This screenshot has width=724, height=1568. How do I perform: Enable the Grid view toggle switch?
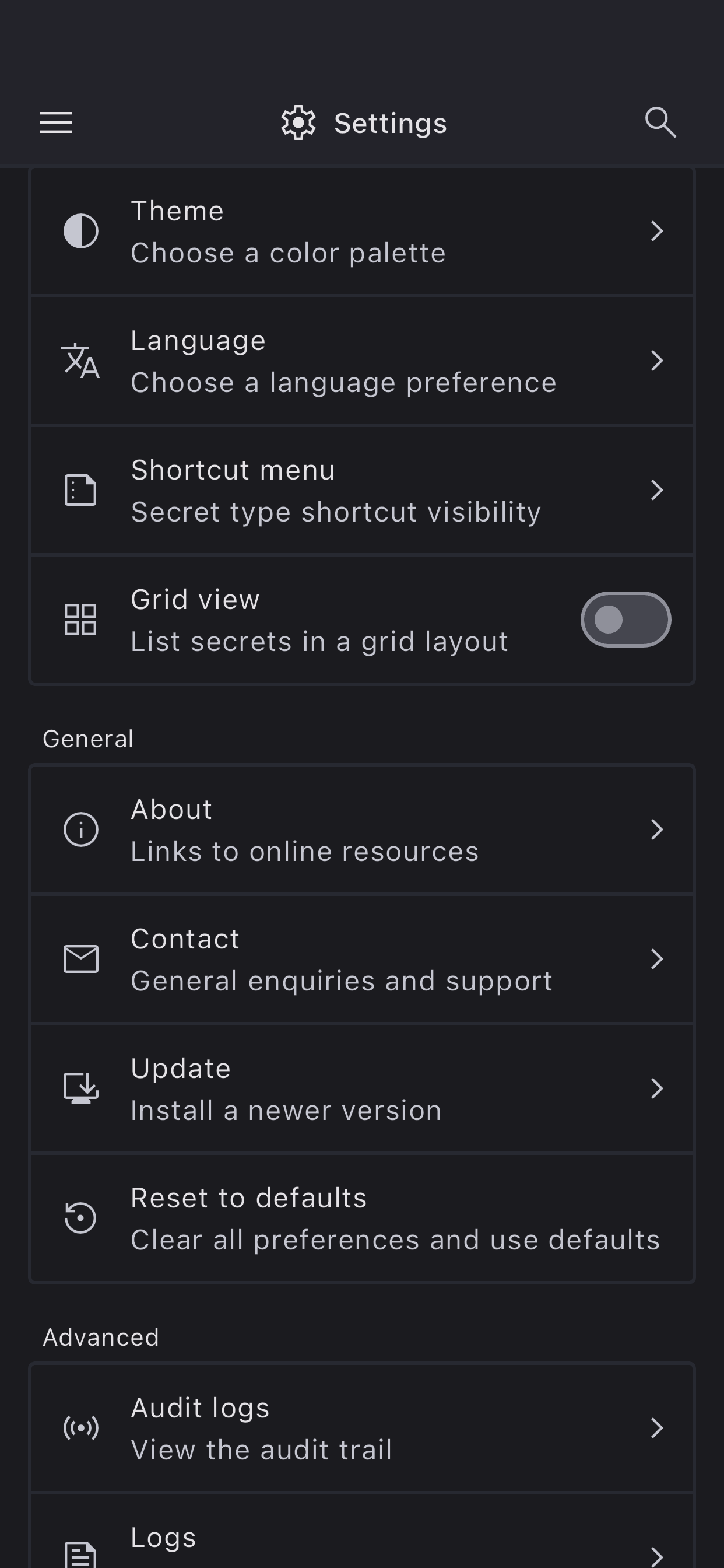pyautogui.click(x=625, y=619)
